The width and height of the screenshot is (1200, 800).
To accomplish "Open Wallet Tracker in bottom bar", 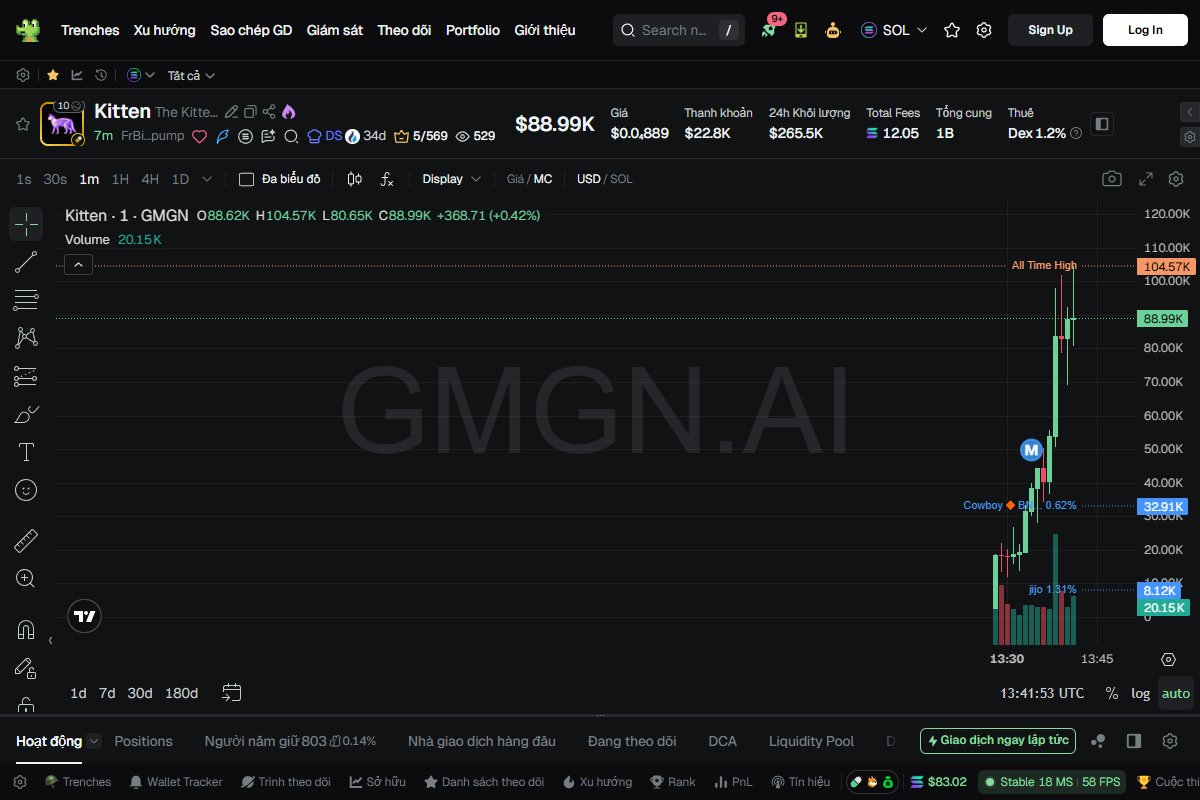I will pyautogui.click(x=178, y=782).
